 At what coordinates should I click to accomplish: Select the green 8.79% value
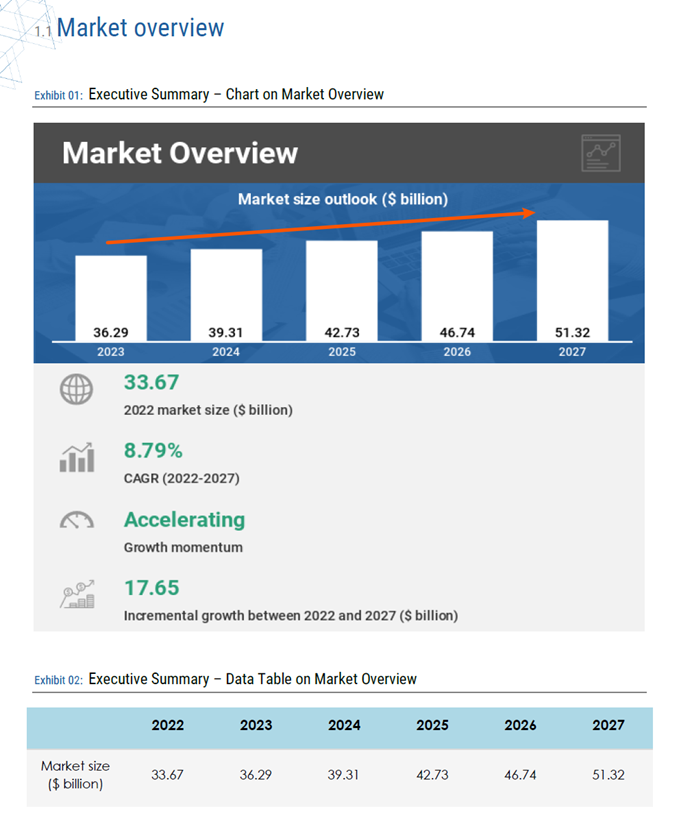153,450
